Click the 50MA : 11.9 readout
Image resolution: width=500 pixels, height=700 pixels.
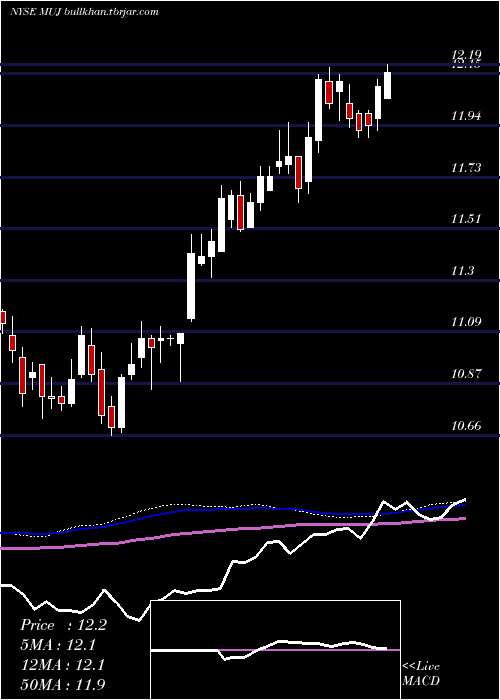coord(62,685)
